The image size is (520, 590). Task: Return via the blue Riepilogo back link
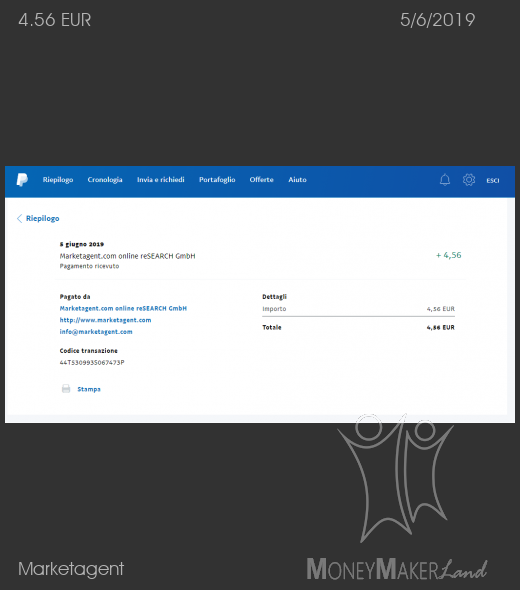[43, 218]
